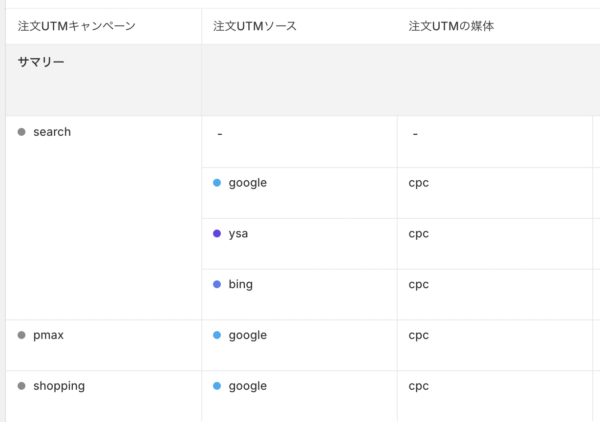Click the blue dot beside bing
The image size is (600, 422).
coord(217,284)
